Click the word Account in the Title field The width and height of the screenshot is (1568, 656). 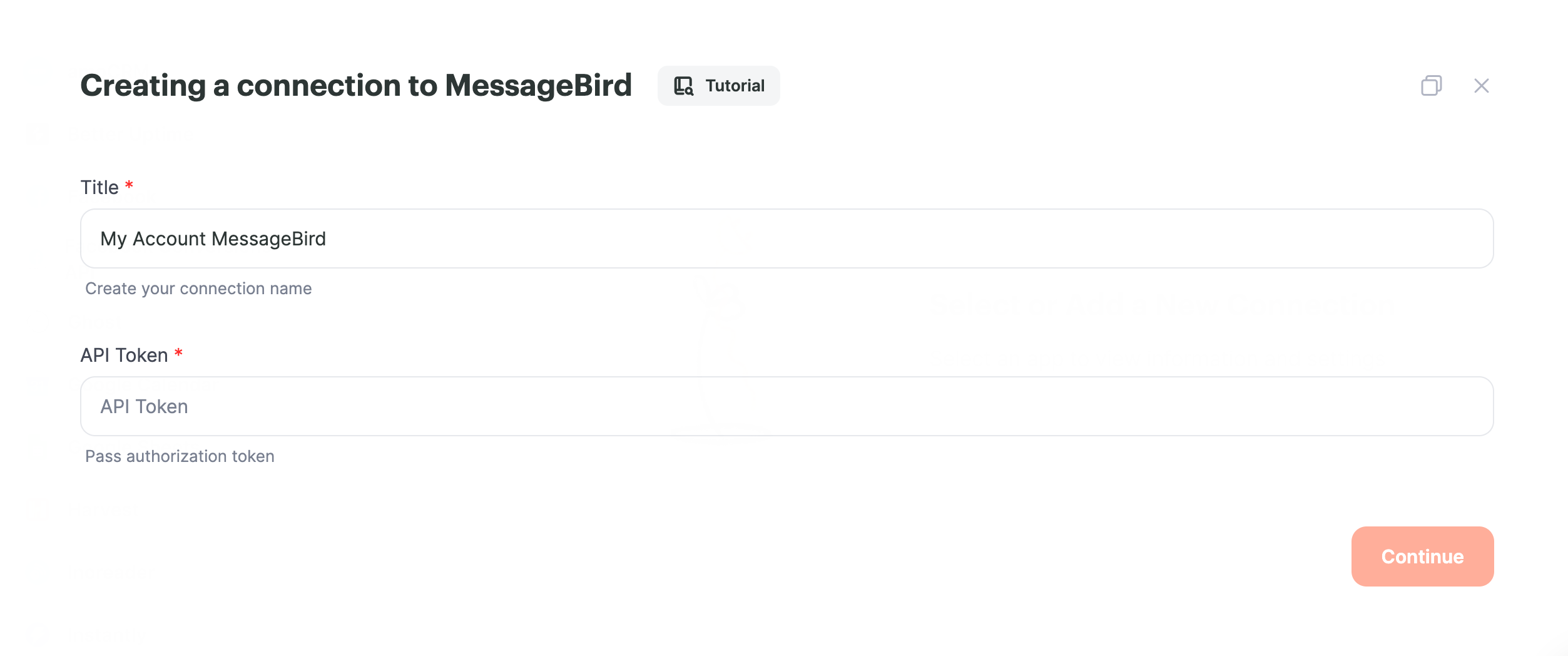click(169, 239)
